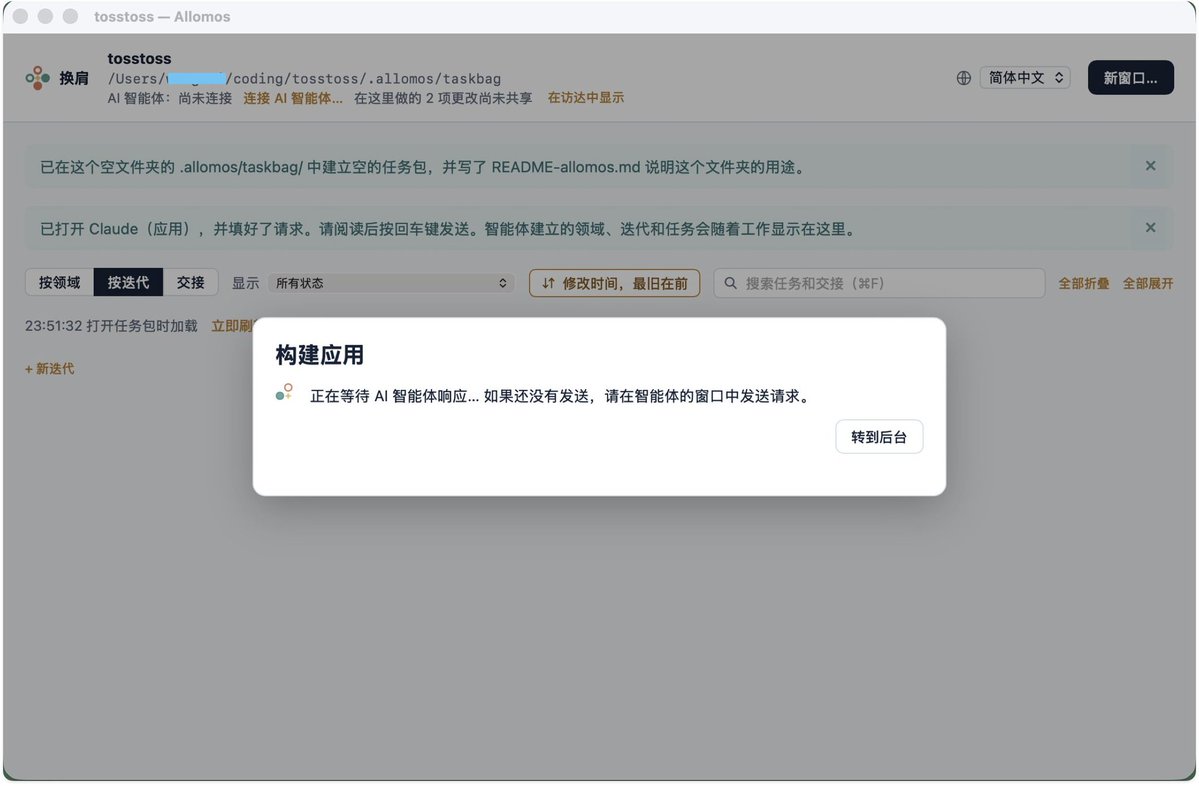Click the globe language icon

pyautogui.click(x=963, y=78)
